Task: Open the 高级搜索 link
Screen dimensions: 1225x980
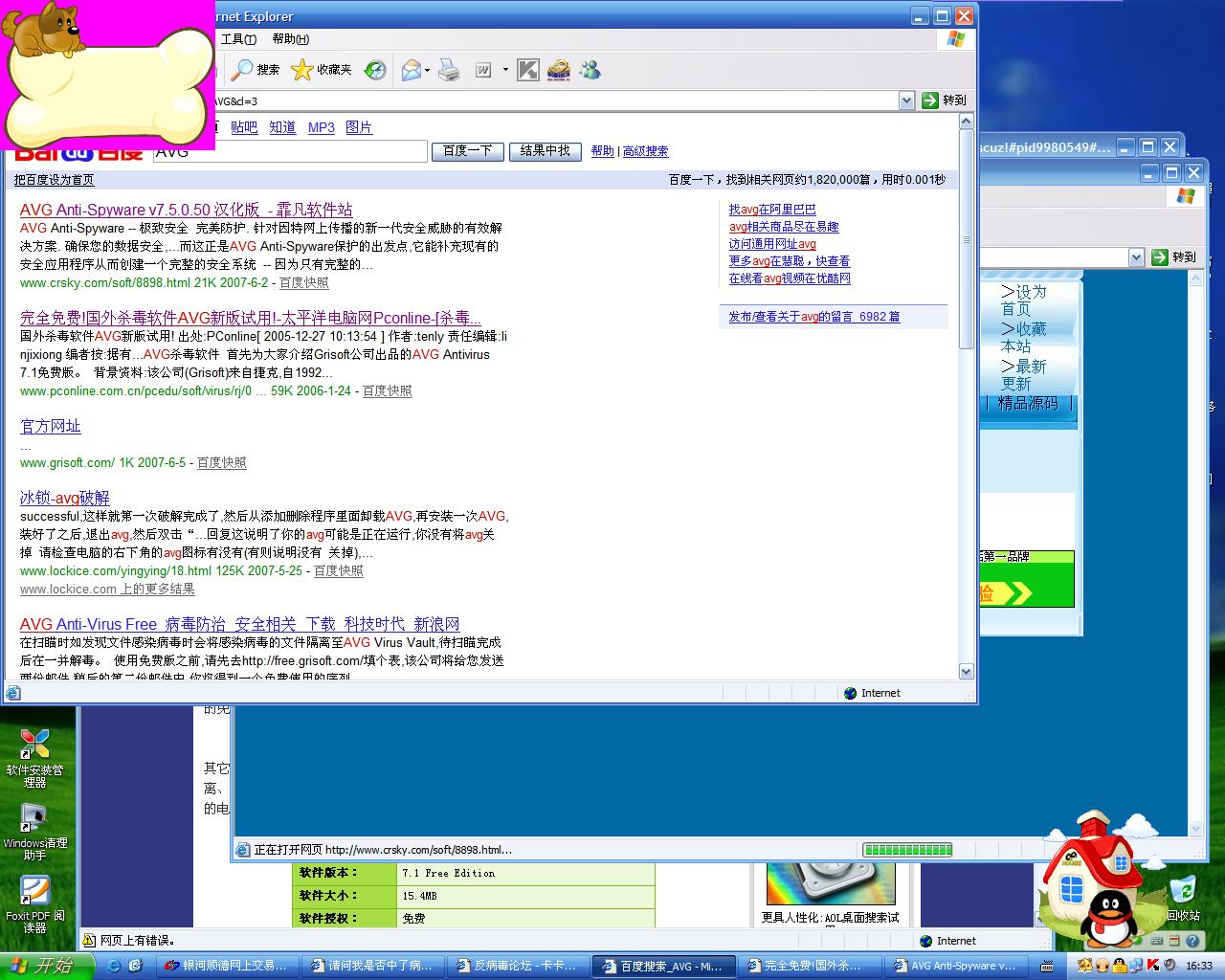Action: tap(646, 151)
